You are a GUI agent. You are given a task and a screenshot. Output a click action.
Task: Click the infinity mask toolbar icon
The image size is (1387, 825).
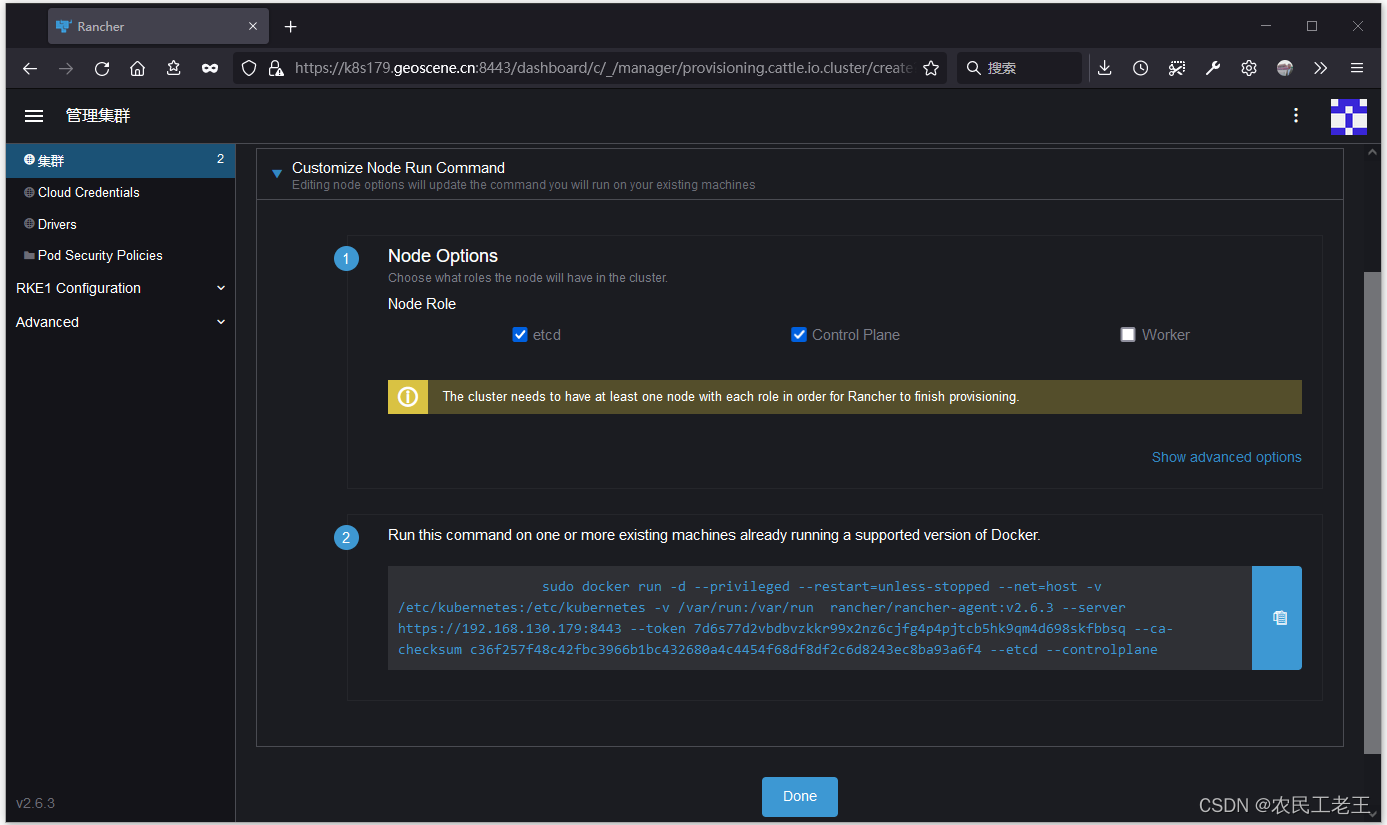[210, 68]
